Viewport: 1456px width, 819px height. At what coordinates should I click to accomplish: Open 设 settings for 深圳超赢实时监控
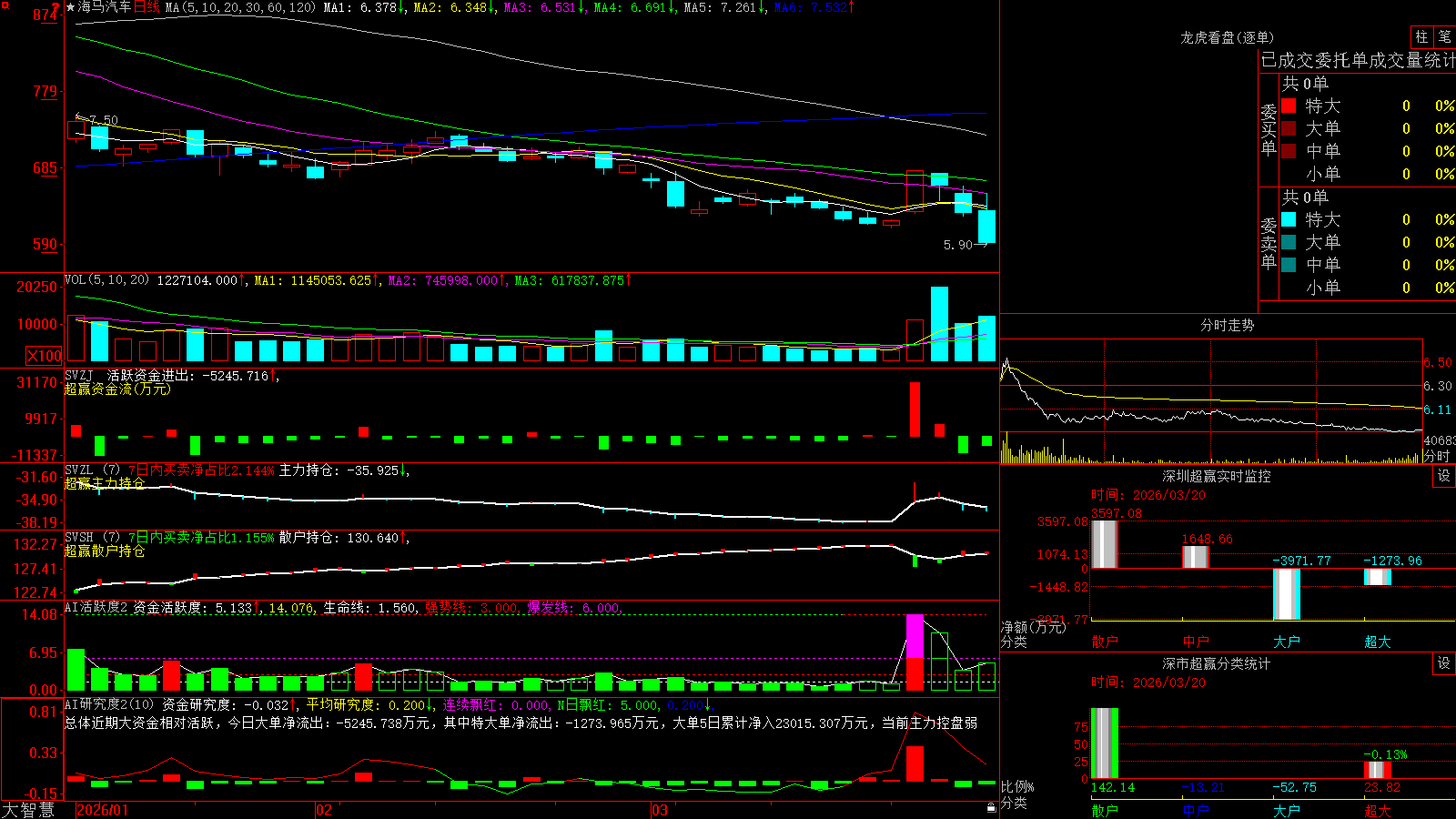pyautogui.click(x=1444, y=476)
